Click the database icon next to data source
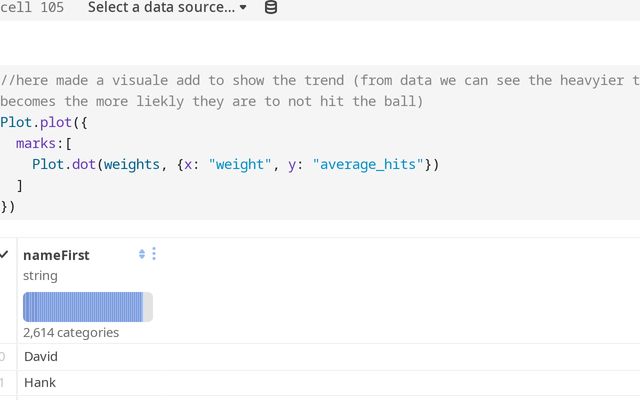Viewport: 640px width, 400px height. (x=271, y=8)
